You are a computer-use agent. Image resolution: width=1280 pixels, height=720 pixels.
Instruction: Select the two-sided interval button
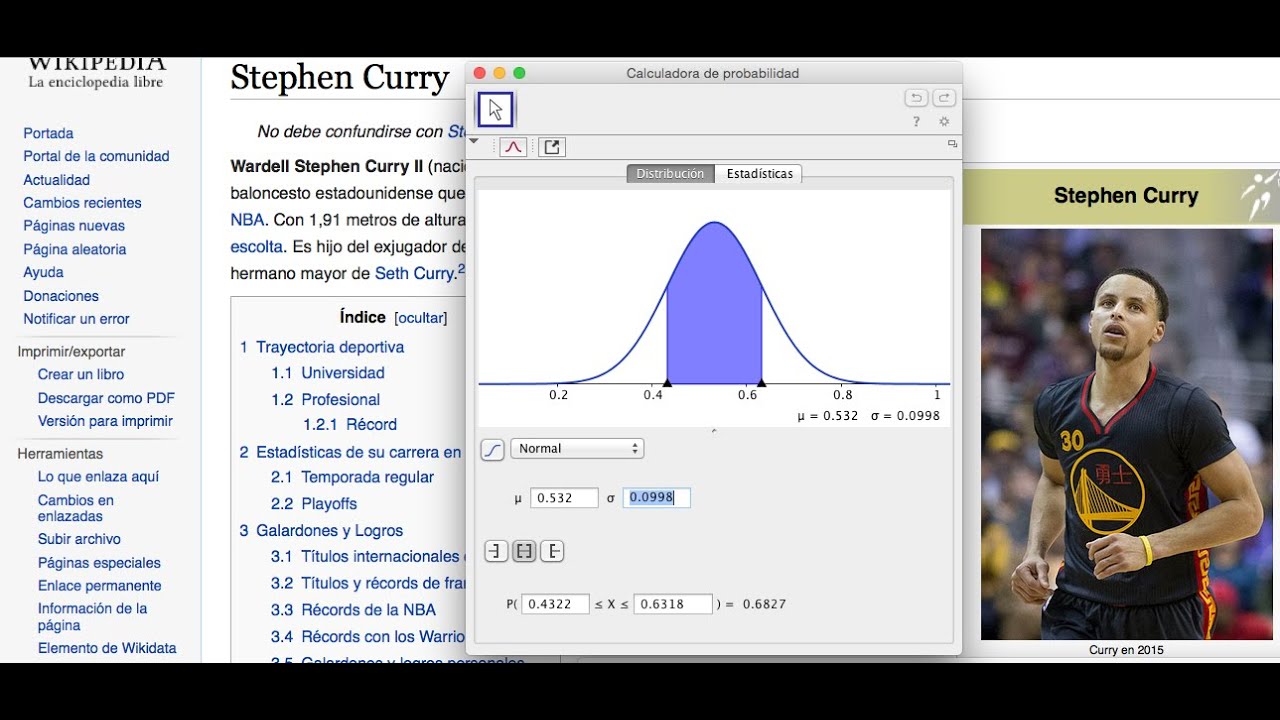tap(524, 551)
